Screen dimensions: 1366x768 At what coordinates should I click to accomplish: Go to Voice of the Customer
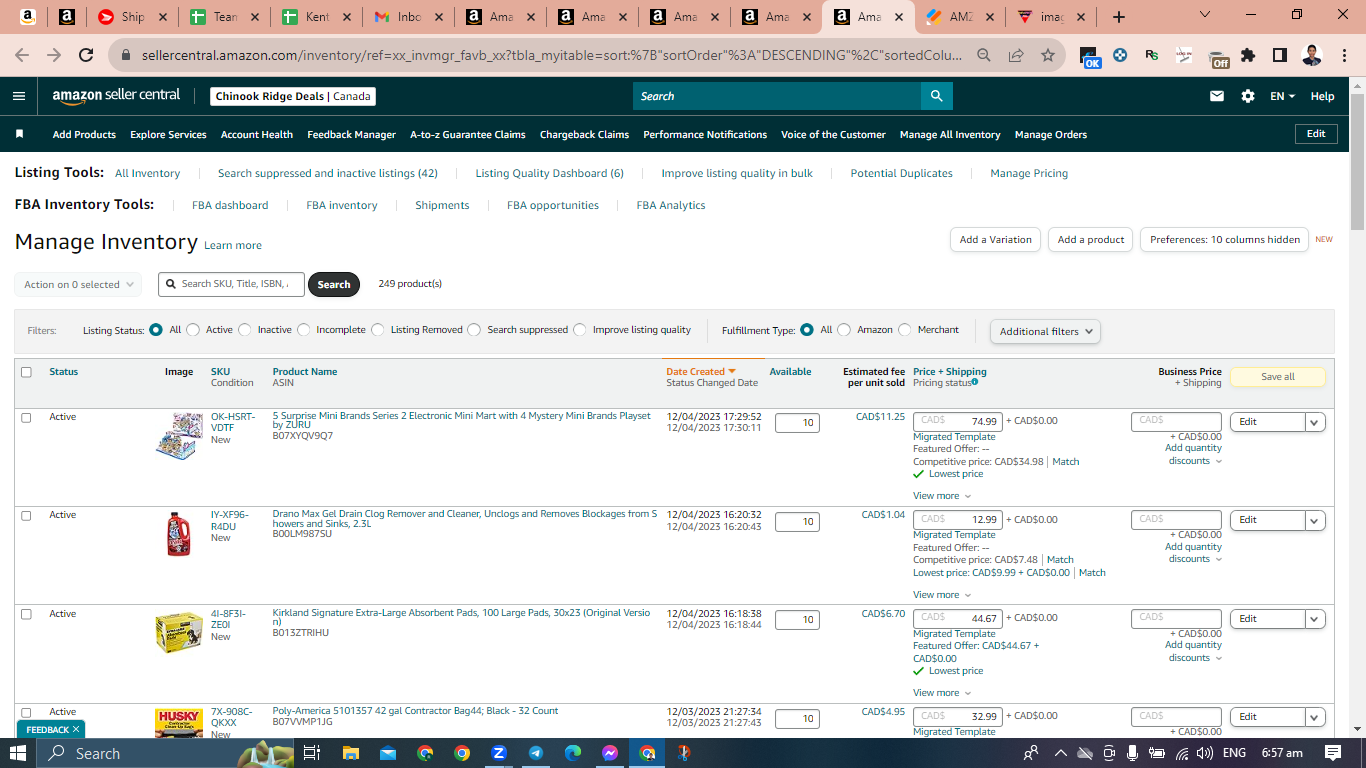[x=833, y=134]
